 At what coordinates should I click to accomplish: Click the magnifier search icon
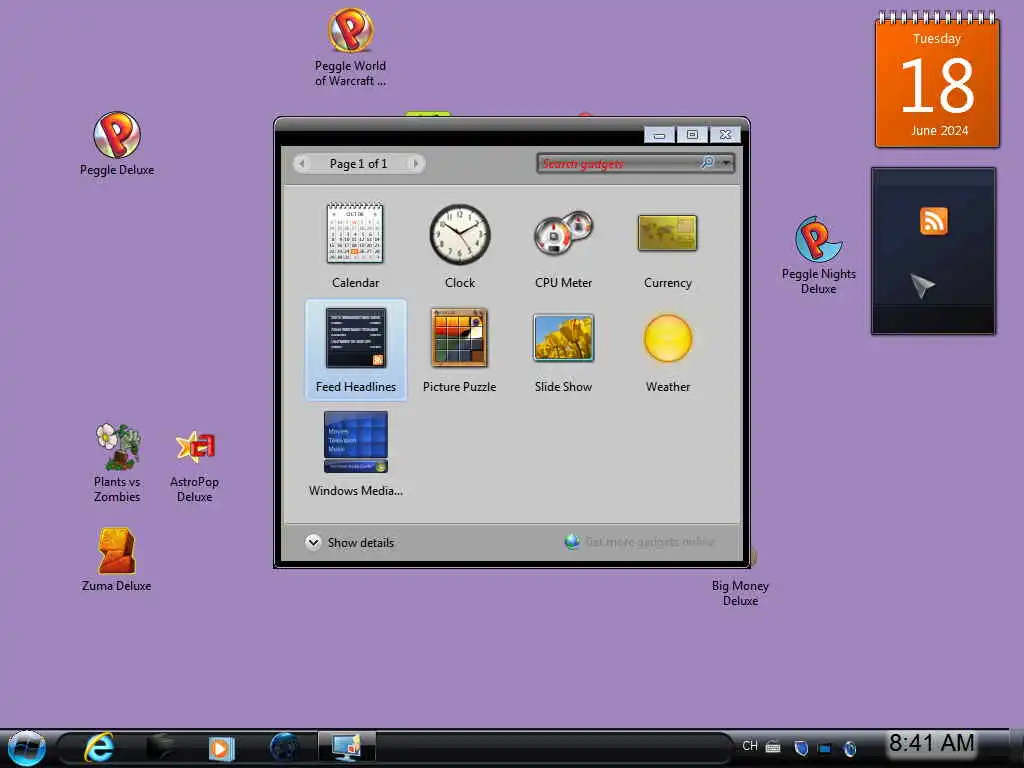point(708,162)
